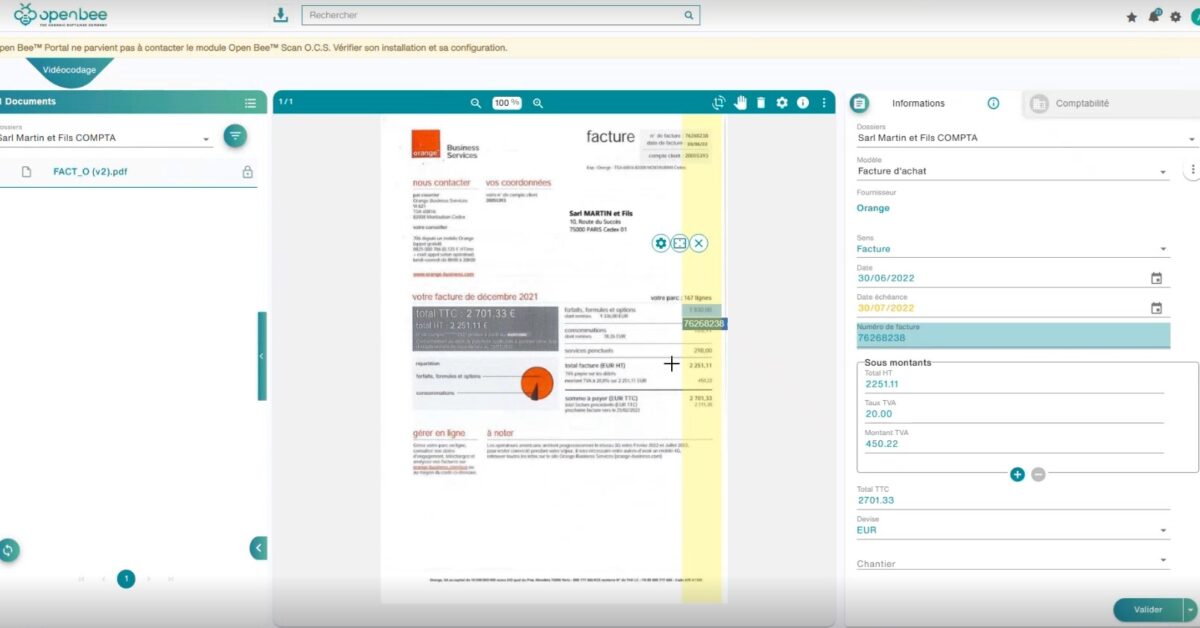Click the plus icon under Sous montants

[x=1017, y=475]
